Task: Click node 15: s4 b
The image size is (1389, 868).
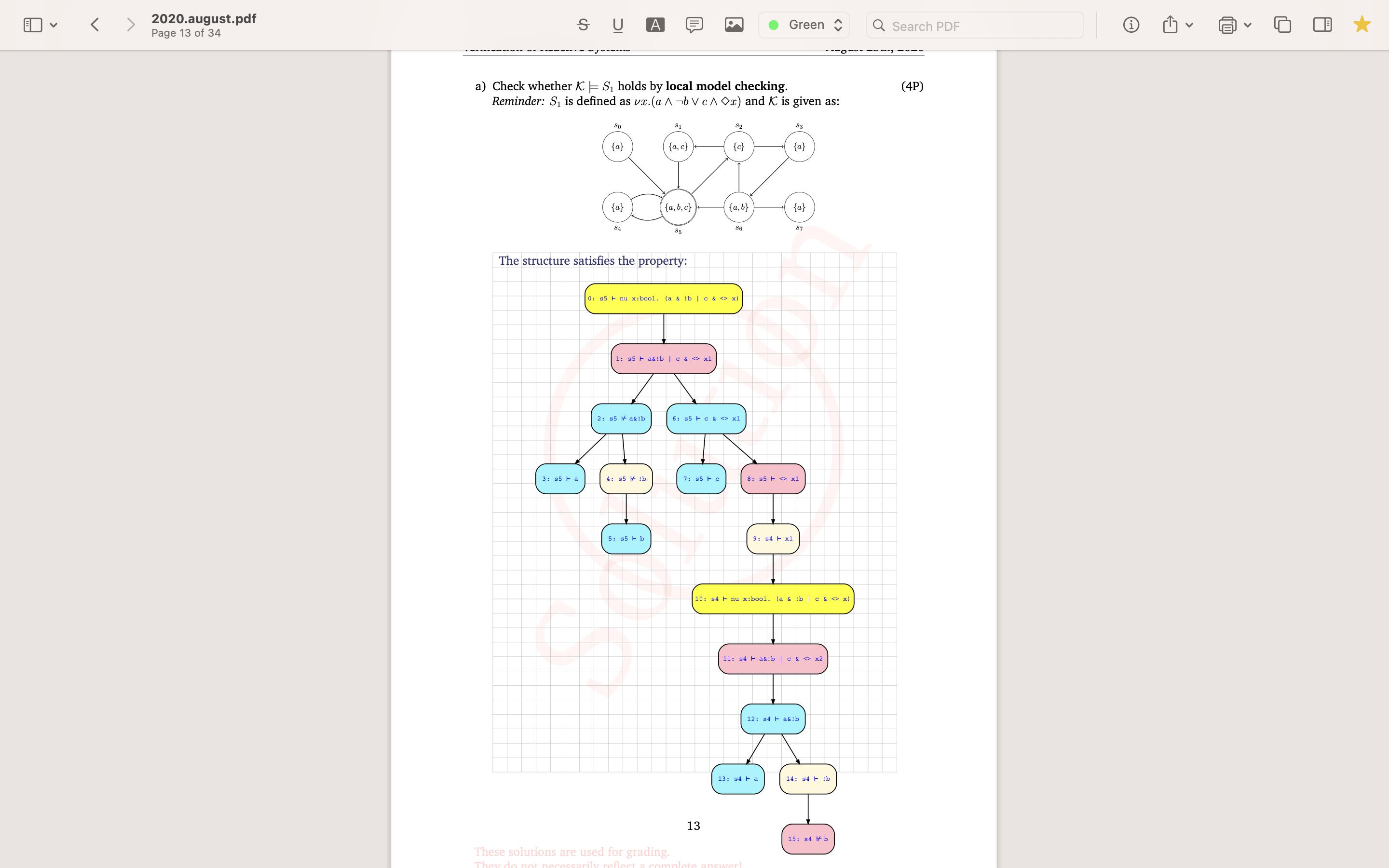Action: click(x=808, y=839)
